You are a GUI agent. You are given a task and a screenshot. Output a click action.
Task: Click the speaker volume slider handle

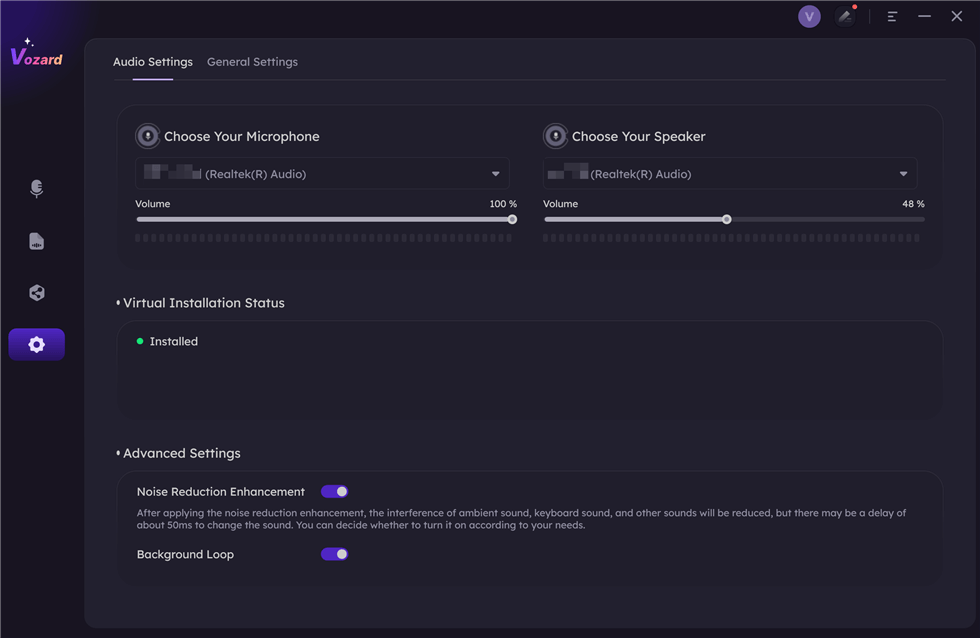[x=727, y=219]
